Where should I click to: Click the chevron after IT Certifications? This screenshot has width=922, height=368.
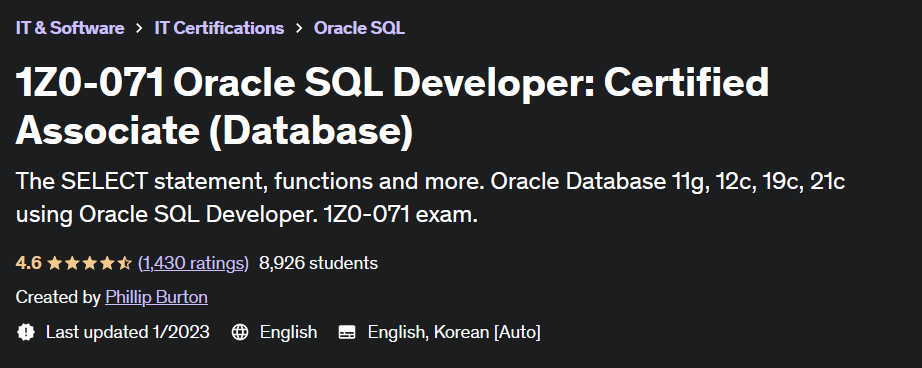tap(299, 28)
